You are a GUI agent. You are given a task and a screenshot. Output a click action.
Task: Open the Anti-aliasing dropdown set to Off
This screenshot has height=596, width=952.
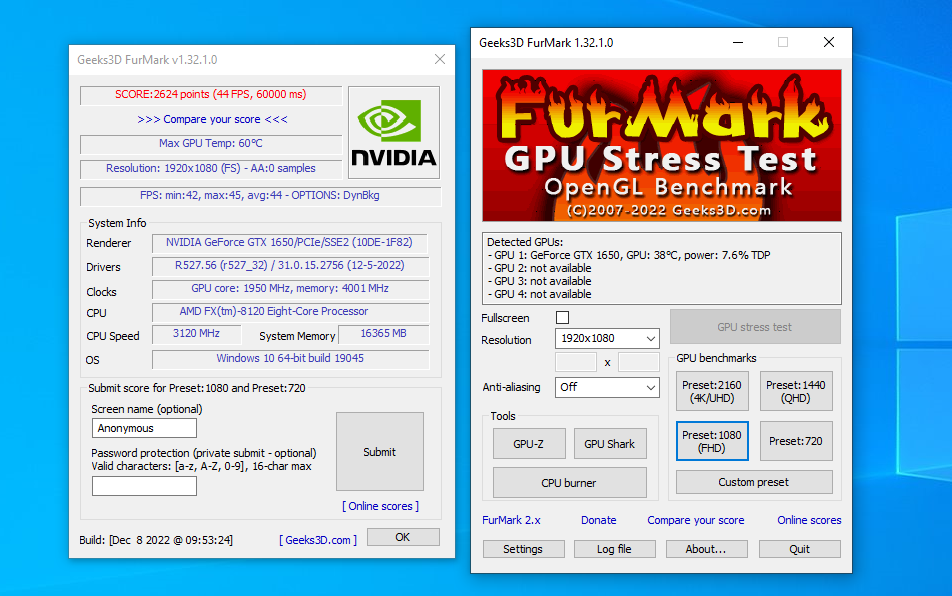pyautogui.click(x=607, y=387)
